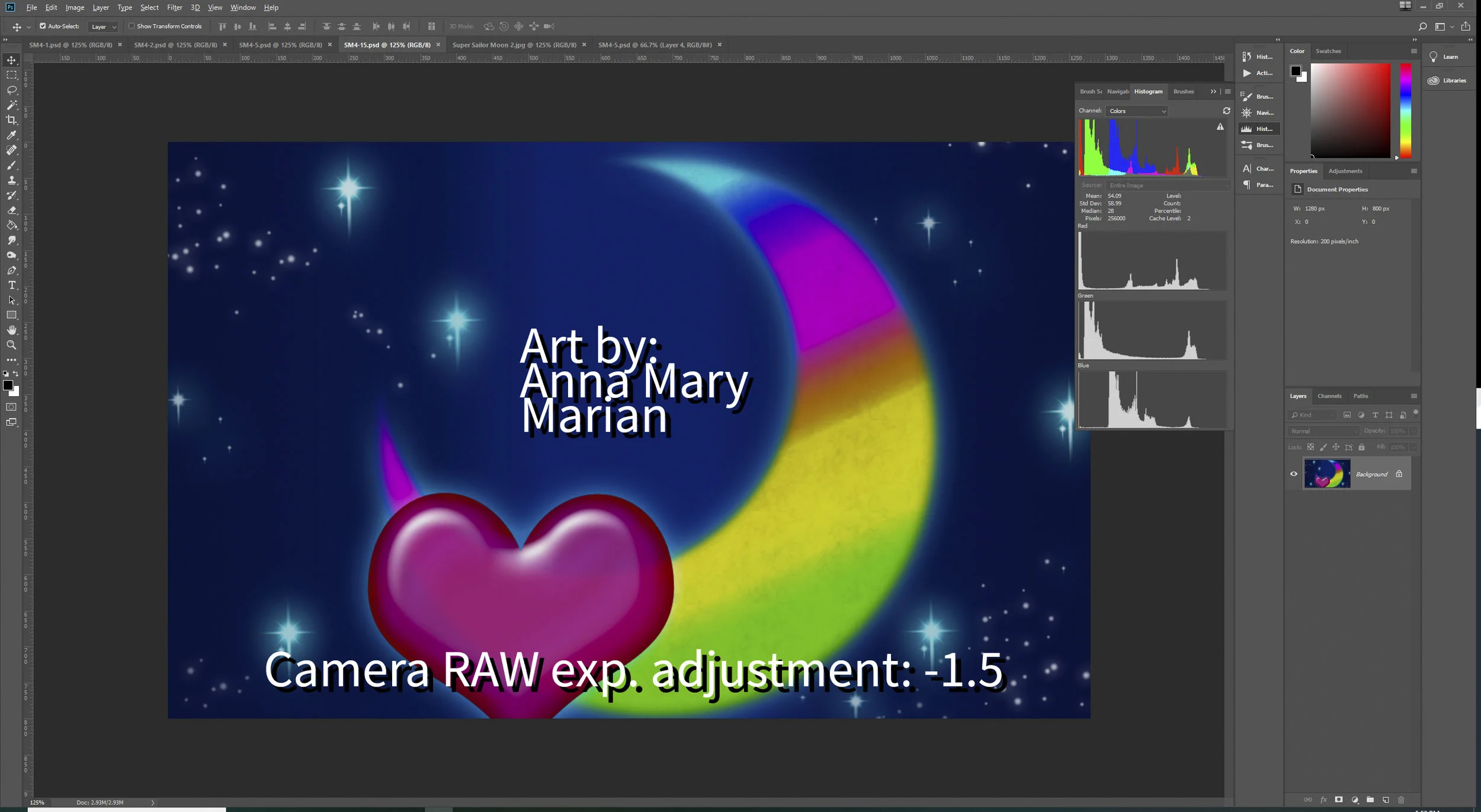
Task: Select the Horizontal Type tool
Action: [x=11, y=285]
